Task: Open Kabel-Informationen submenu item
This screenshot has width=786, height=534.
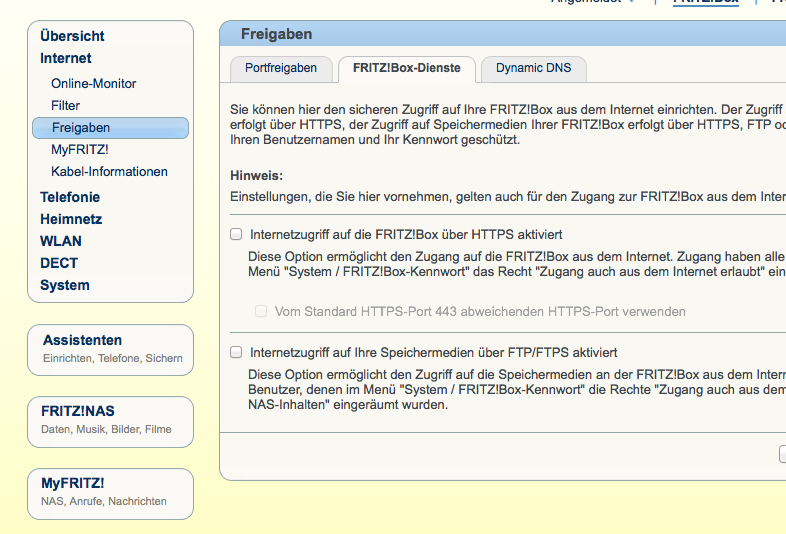Action: [x=109, y=171]
